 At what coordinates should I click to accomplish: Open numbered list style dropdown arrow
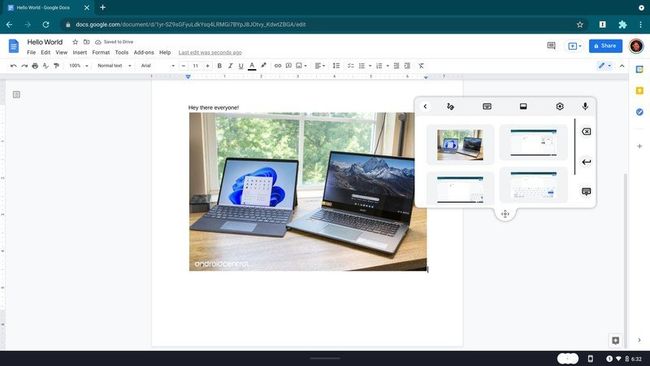click(388, 66)
